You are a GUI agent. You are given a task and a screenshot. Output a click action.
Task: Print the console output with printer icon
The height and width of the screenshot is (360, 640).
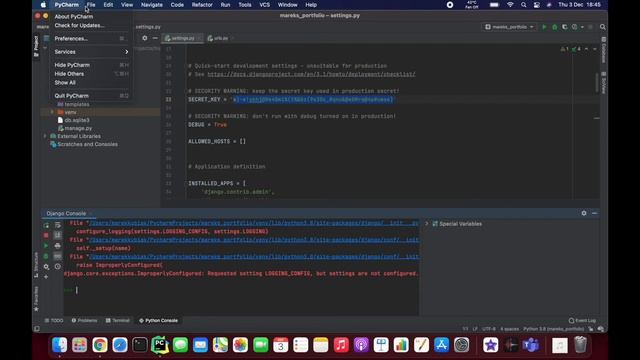point(58,246)
